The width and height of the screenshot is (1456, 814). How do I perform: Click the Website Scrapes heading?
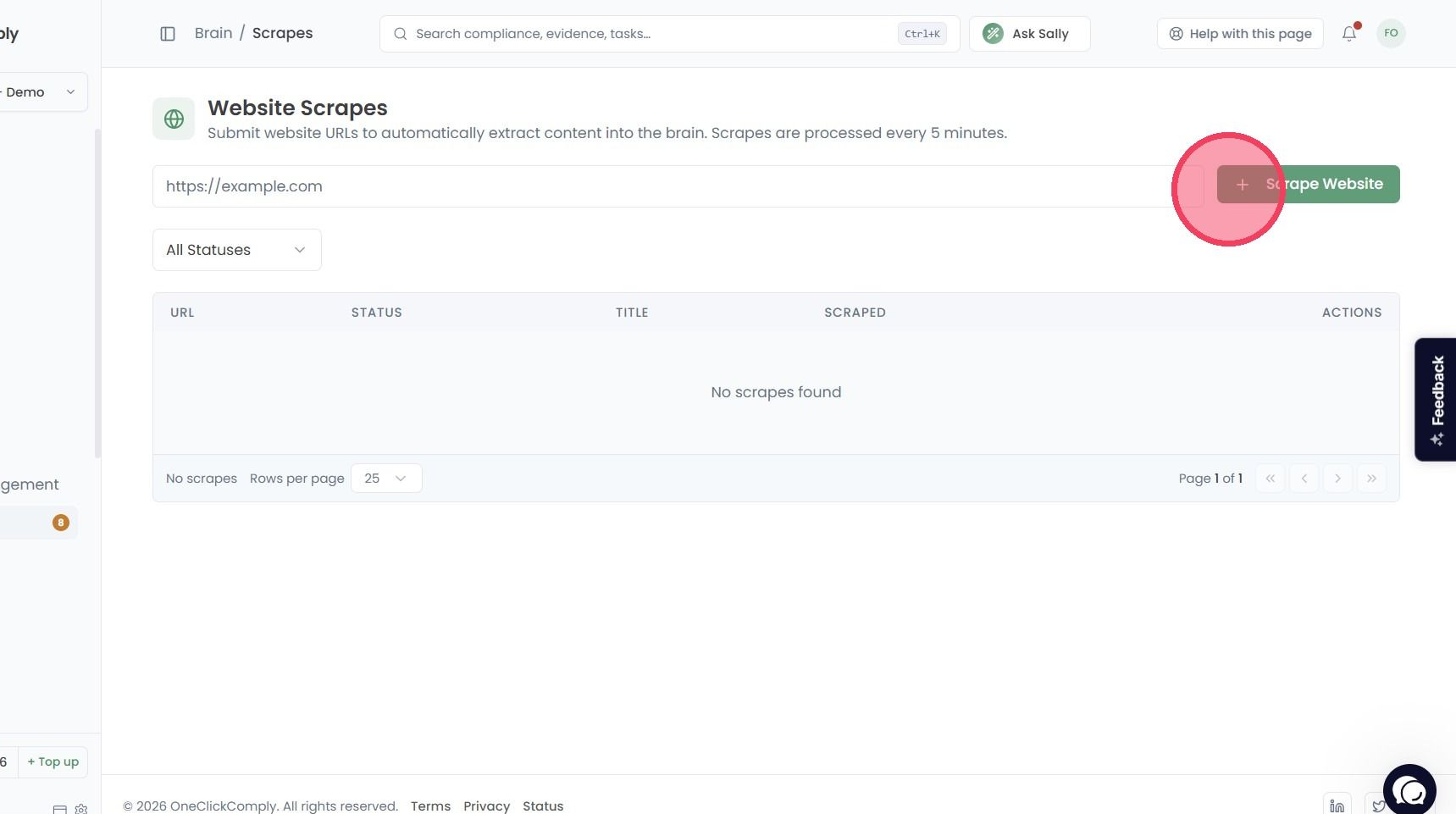[x=297, y=108]
